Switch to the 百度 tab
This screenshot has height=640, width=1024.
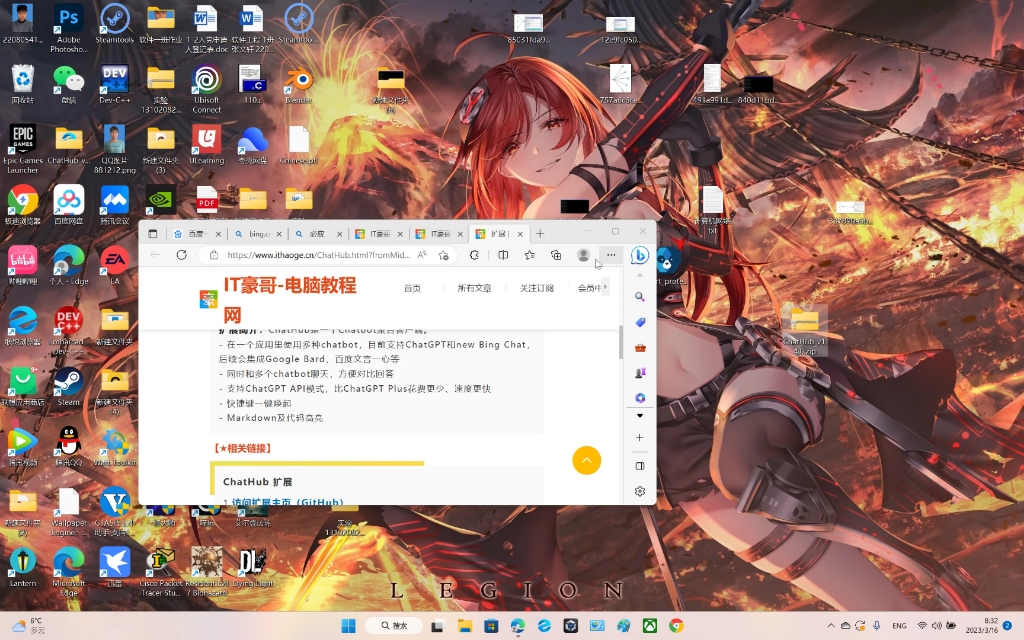point(196,234)
